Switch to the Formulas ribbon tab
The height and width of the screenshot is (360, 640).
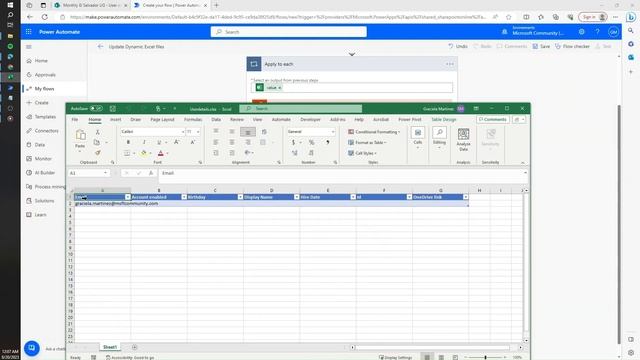click(x=193, y=120)
